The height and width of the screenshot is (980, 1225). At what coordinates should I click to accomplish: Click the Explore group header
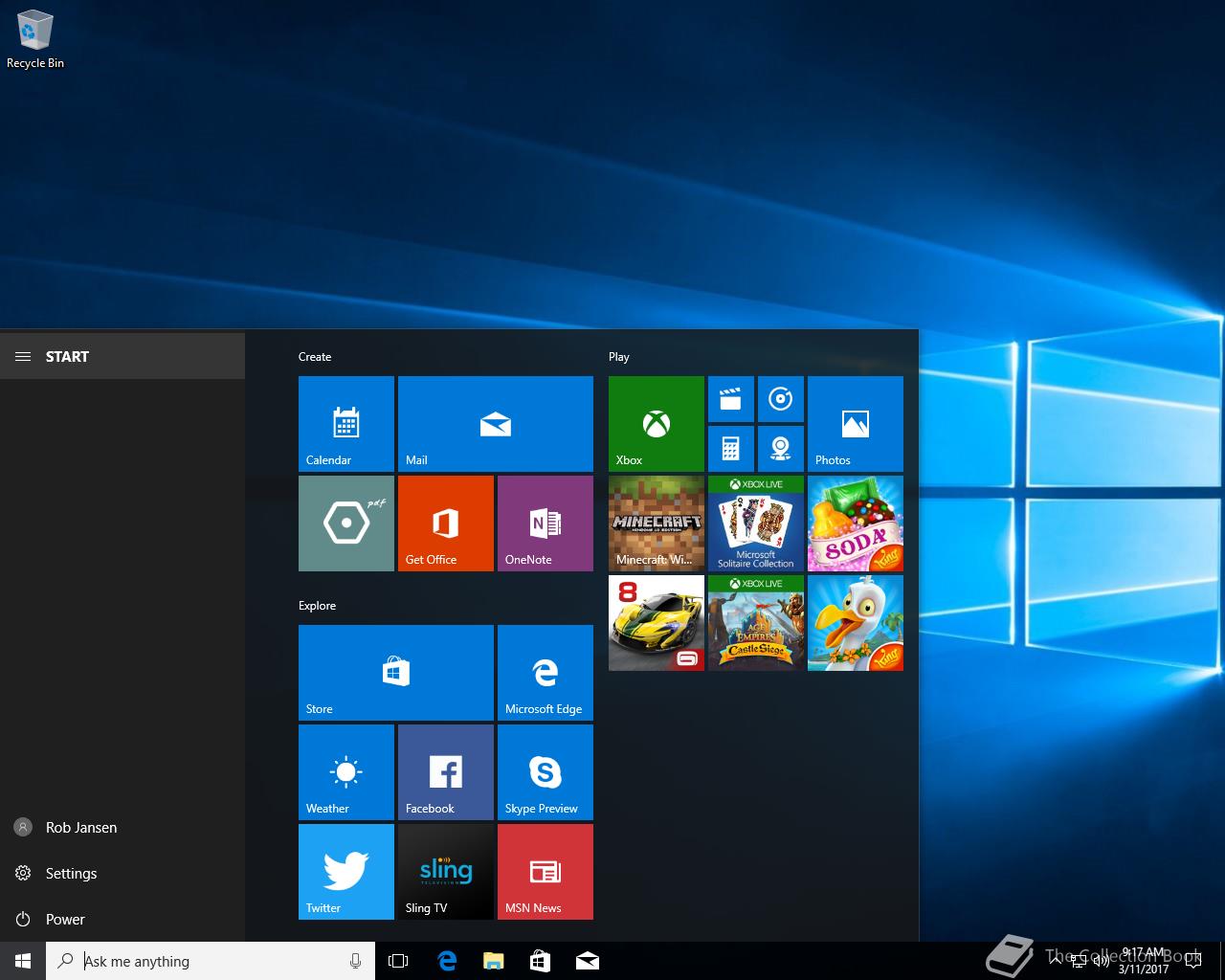point(317,606)
